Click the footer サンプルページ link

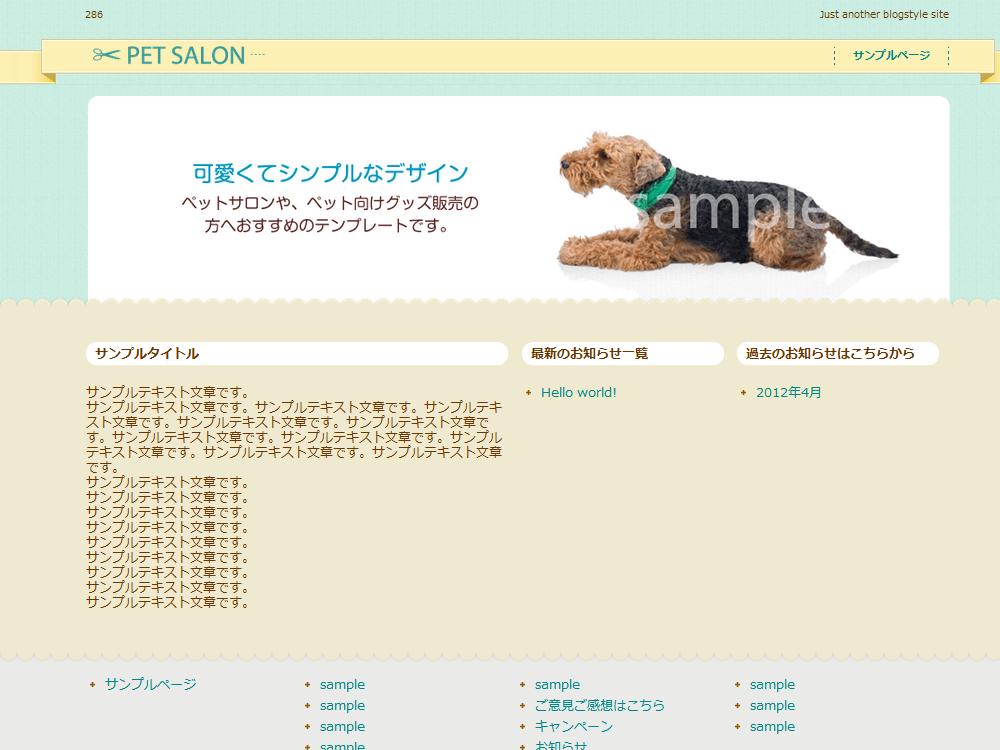[151, 684]
